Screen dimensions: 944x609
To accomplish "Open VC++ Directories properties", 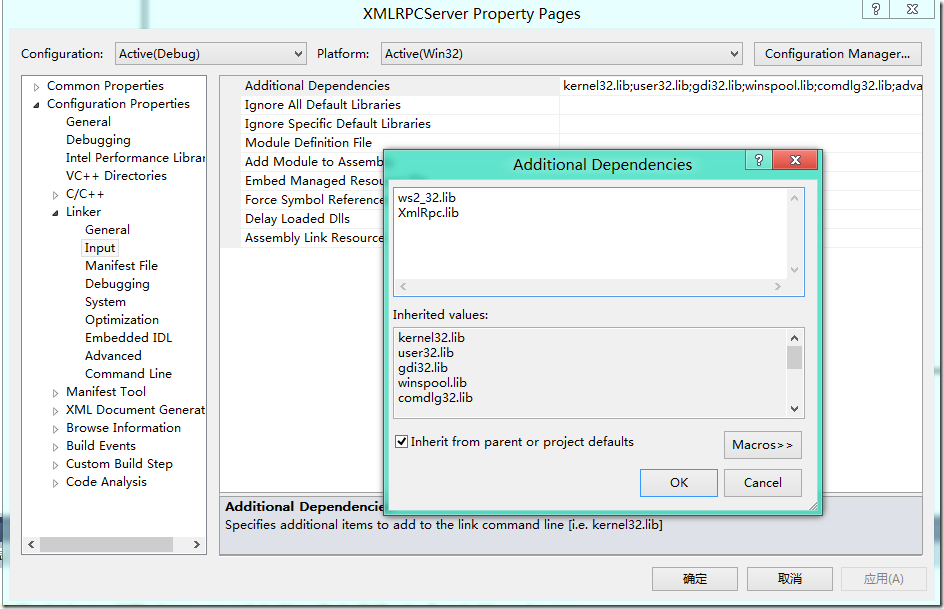I will tap(116, 176).
